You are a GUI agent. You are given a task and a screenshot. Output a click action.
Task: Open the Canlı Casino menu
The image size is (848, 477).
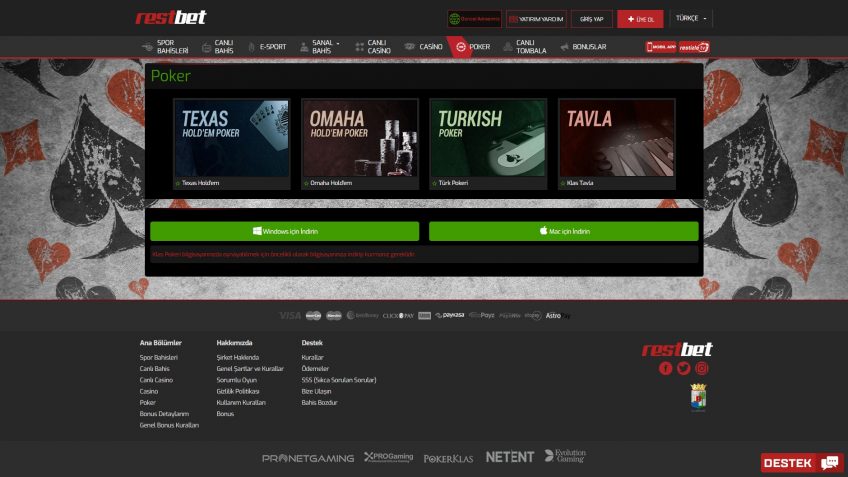(x=373, y=47)
